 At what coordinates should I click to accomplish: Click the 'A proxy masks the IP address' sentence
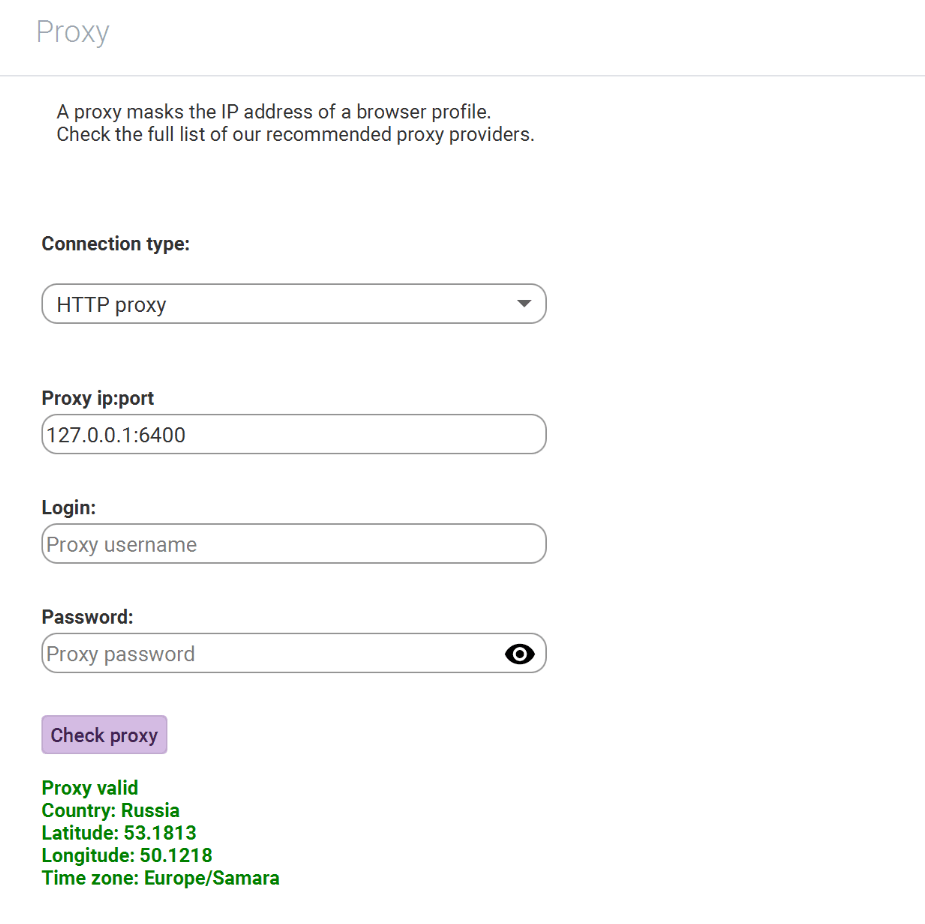[274, 112]
